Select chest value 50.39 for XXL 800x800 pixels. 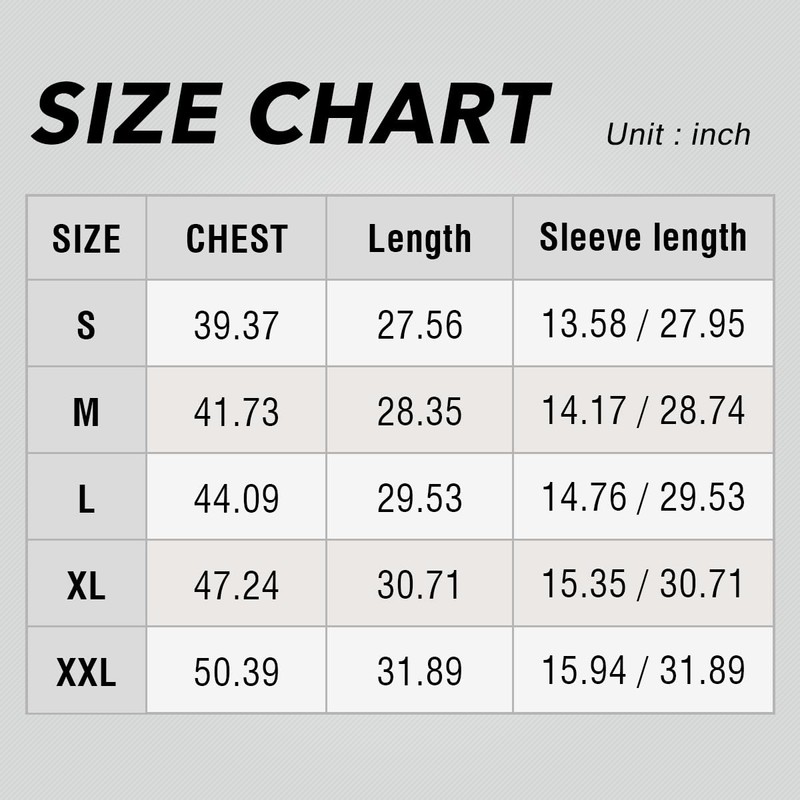[x=237, y=673]
